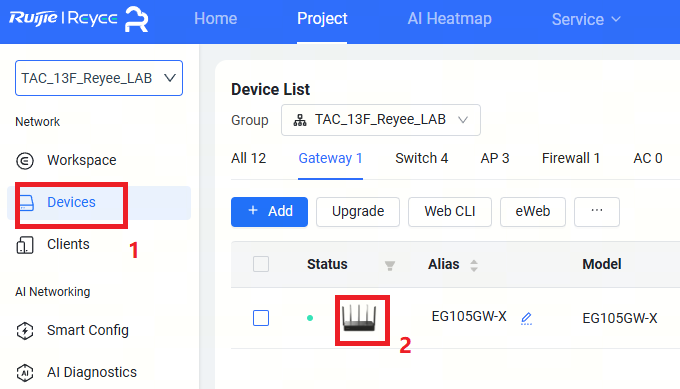Open the TAC_13F_Reyee_LAB project dropdown
680x389 pixels.
tap(99, 78)
